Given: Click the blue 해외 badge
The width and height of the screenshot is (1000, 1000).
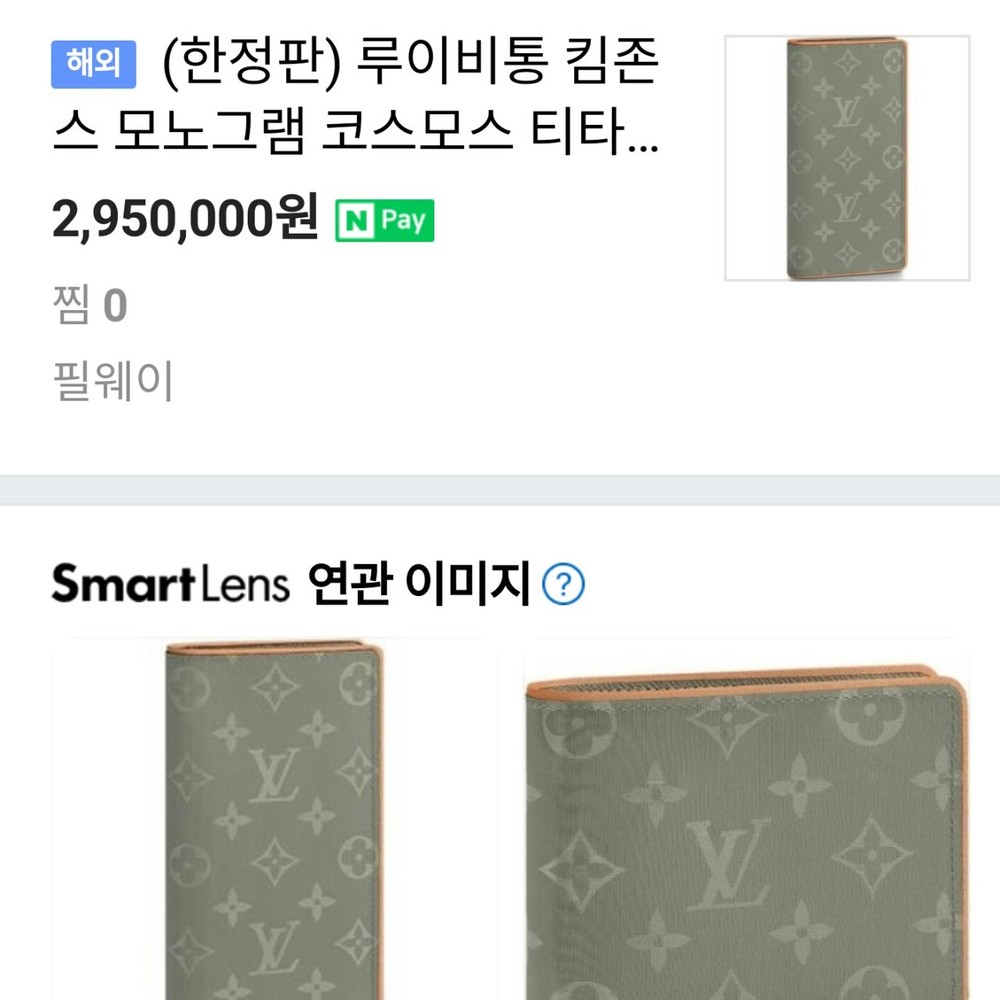Looking at the screenshot, I should tap(93, 64).
